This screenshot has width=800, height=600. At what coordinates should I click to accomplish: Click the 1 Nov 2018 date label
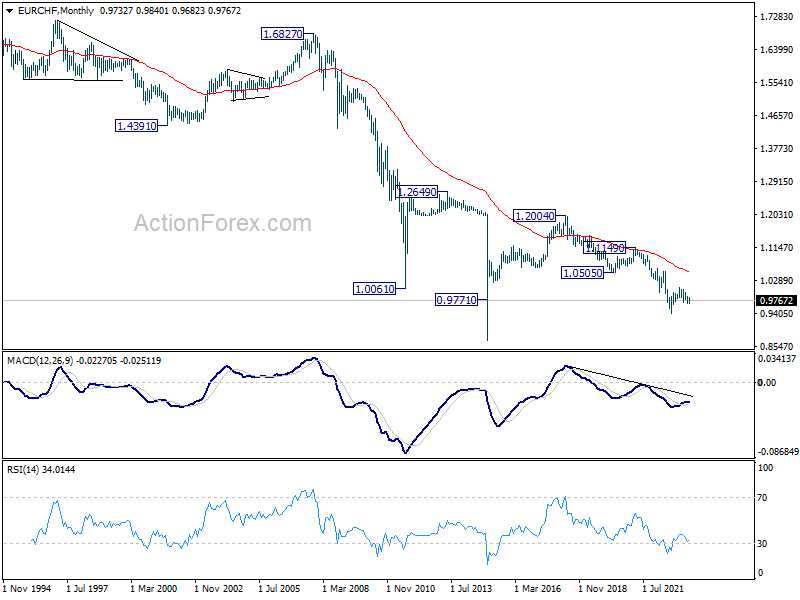[x=603, y=588]
